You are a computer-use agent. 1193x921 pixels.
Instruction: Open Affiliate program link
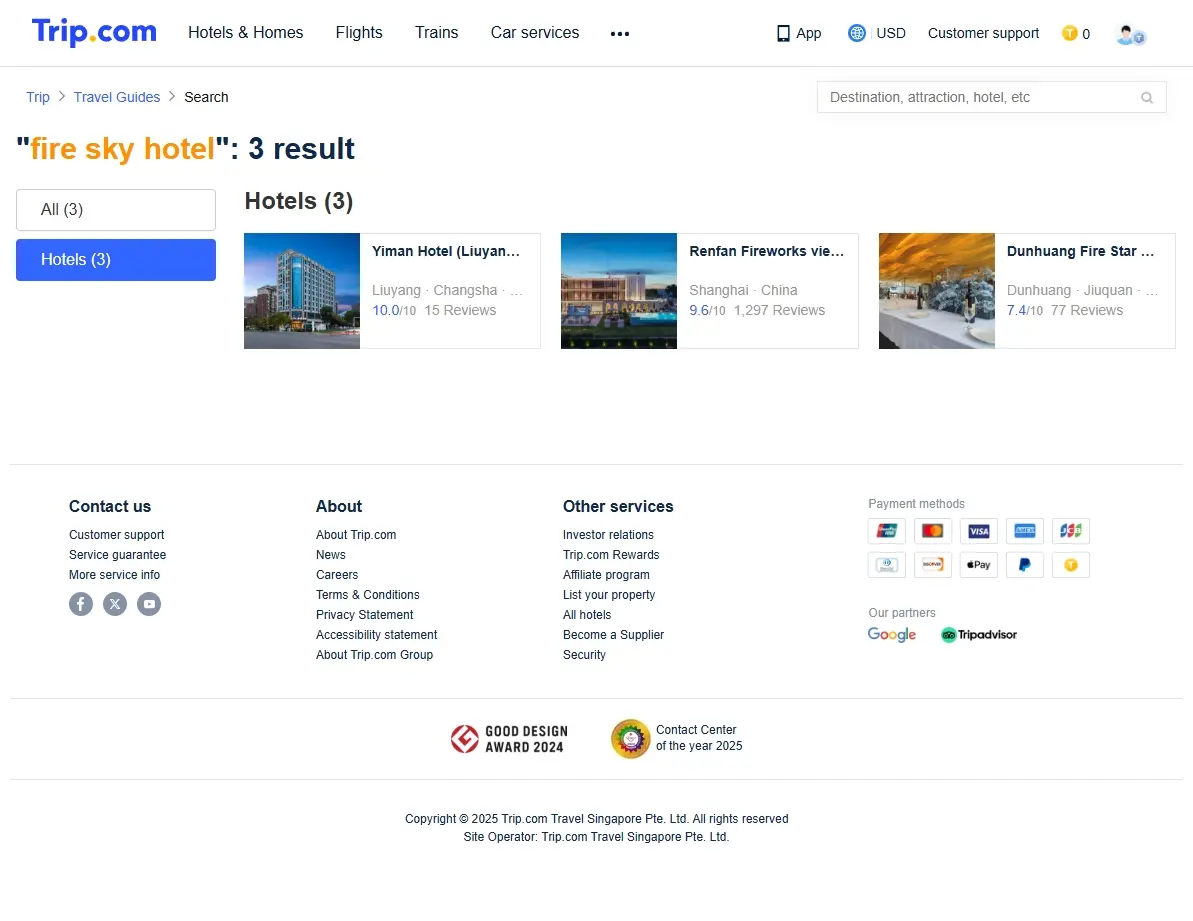click(x=606, y=575)
